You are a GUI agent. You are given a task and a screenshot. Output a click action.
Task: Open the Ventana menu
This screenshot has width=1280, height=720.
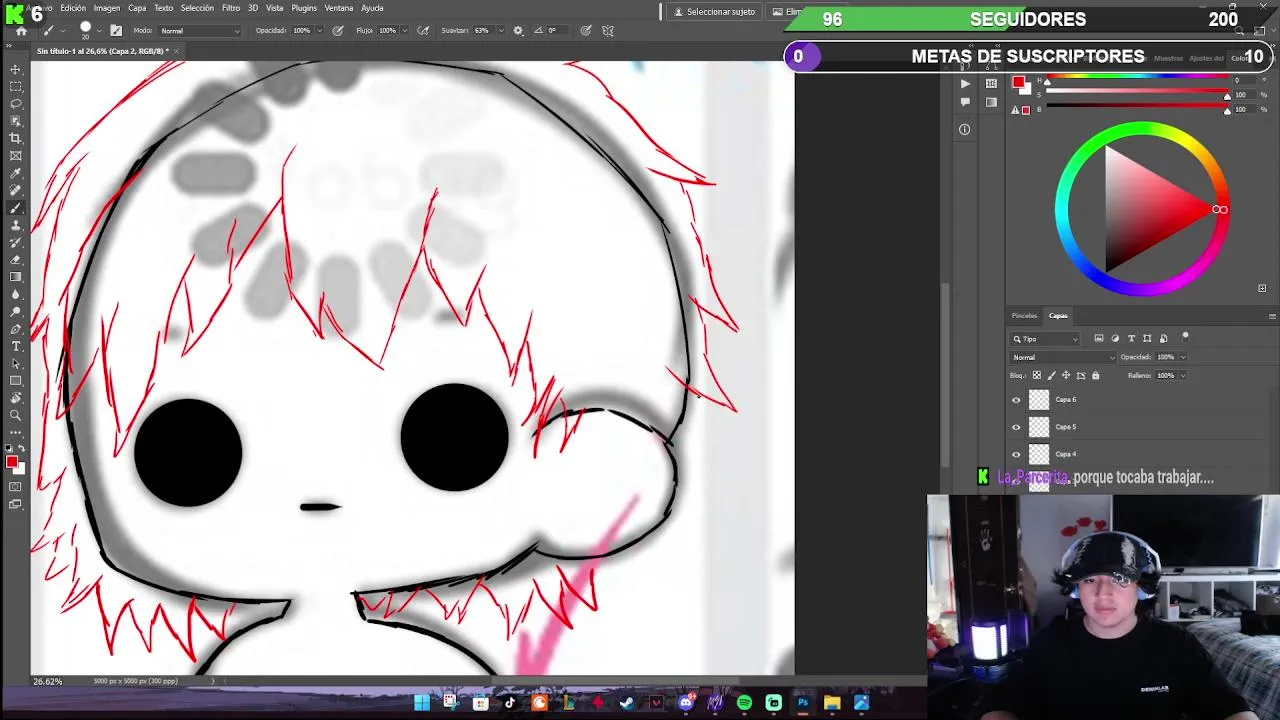[x=339, y=8]
